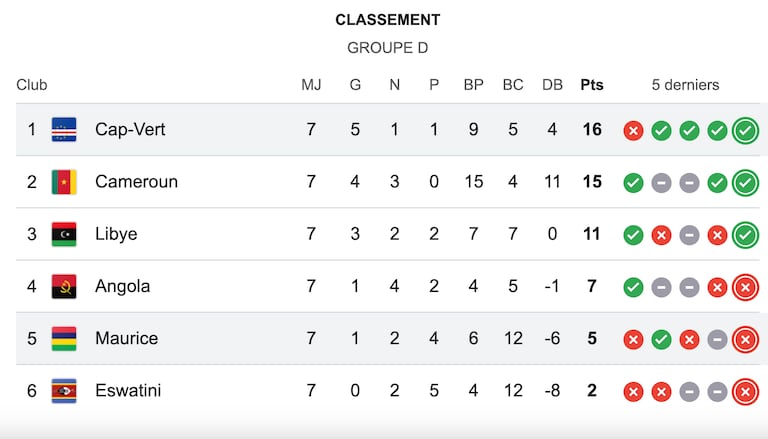Viewport: 768px width, 439px height.
Task: Click Eswatini's latest ringed loss icon
Action: point(745,392)
